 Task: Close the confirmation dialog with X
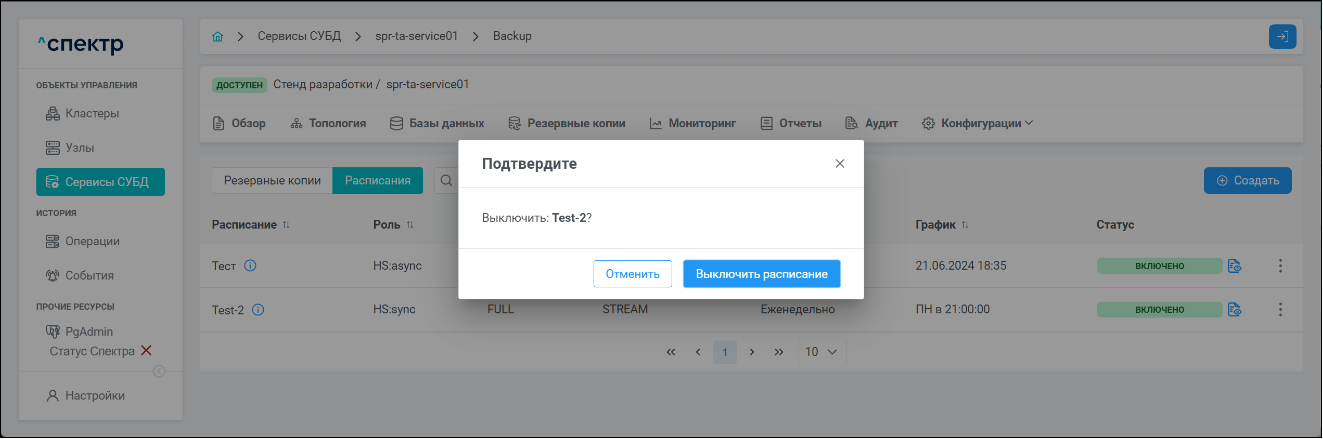coord(840,163)
